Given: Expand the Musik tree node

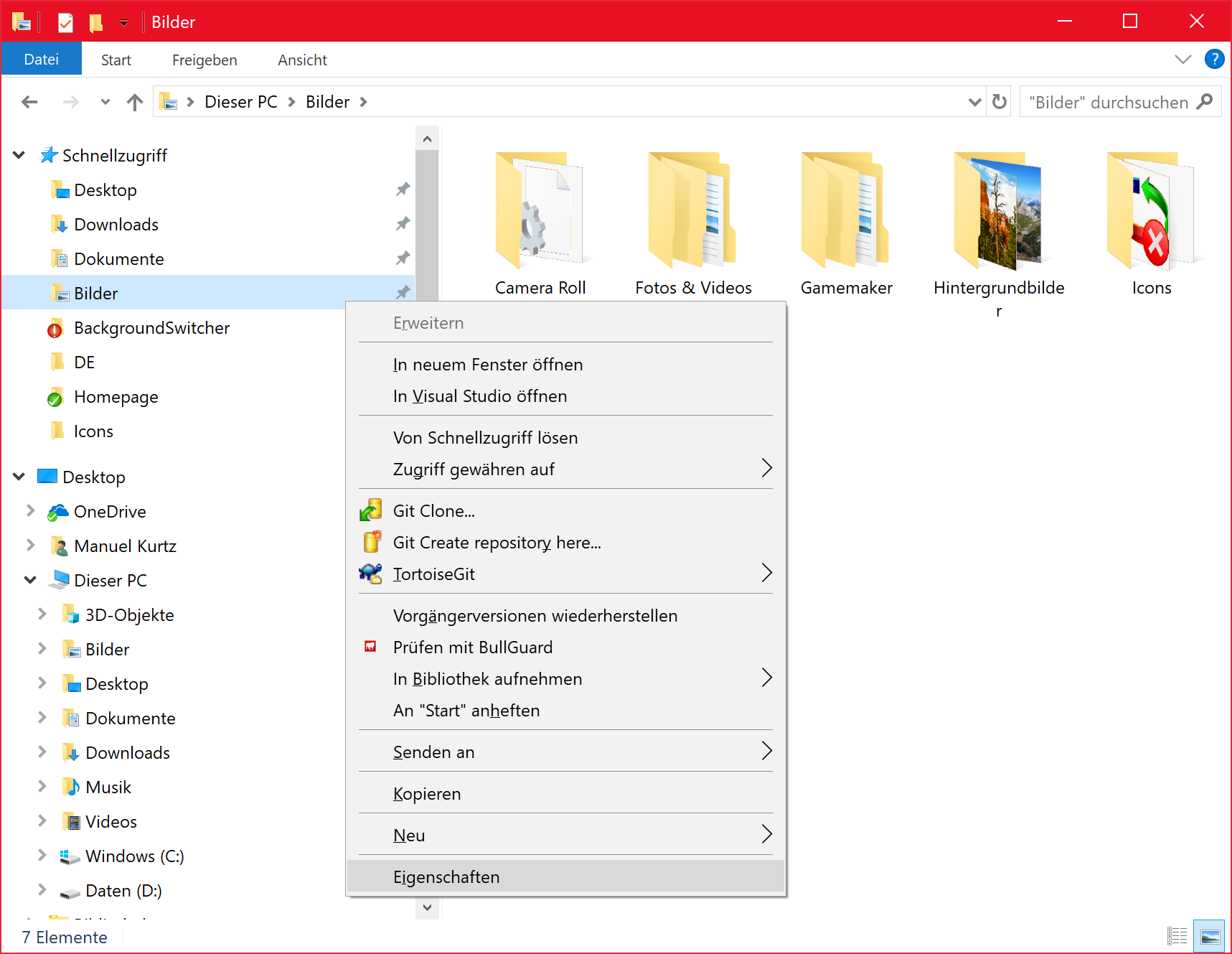Looking at the screenshot, I should tap(42, 787).
